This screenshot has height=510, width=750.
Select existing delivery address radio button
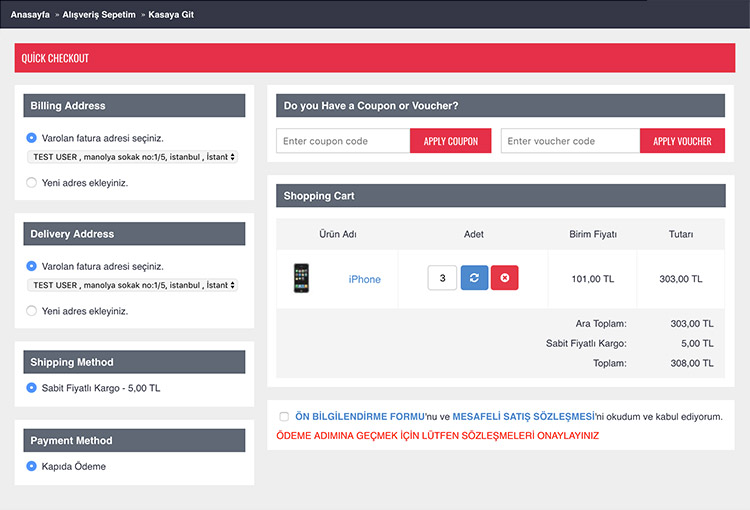coord(32,266)
